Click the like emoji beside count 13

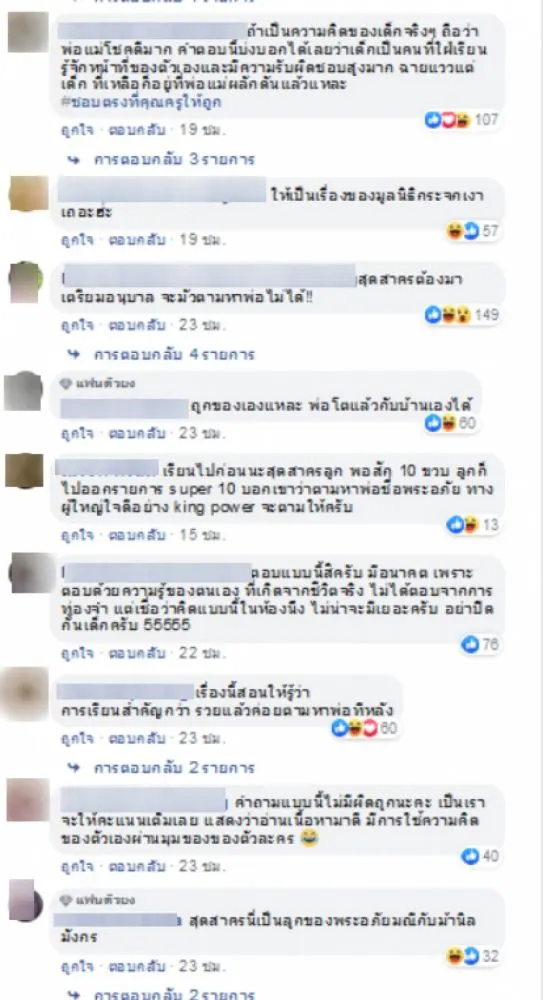454,525
